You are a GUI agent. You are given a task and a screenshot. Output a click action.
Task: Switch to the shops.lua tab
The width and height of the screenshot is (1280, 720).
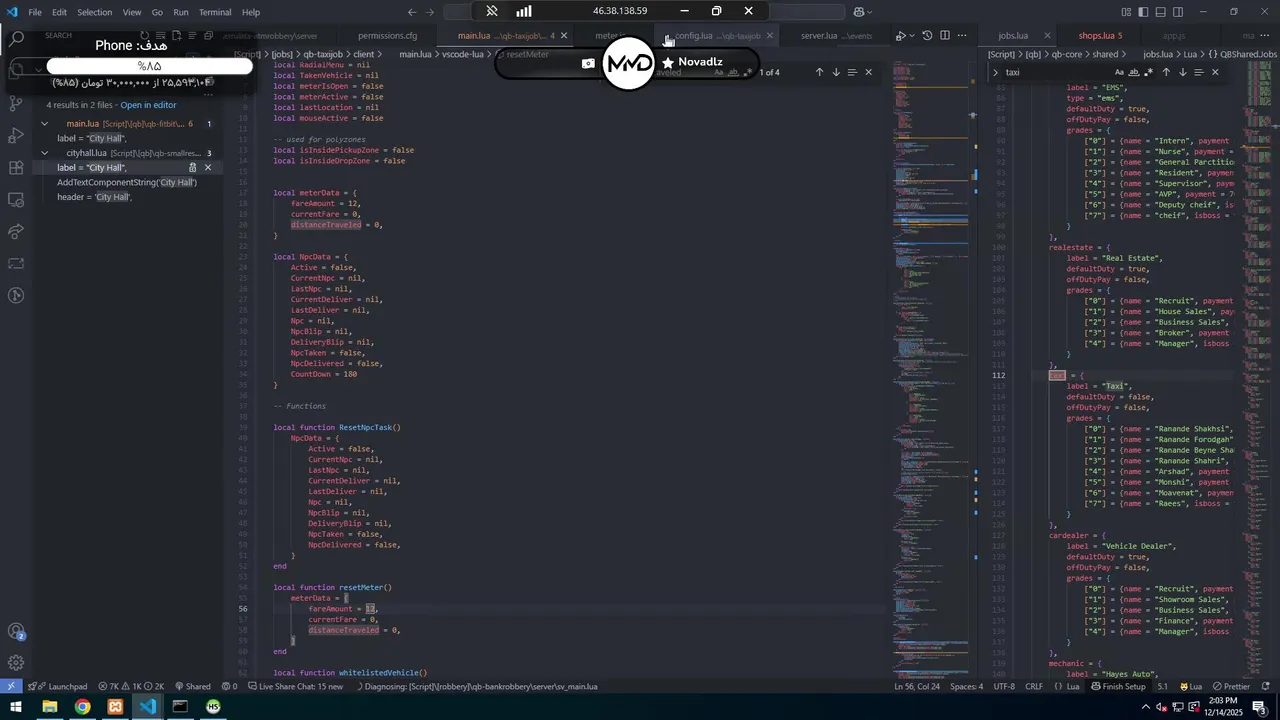pyautogui.click(x=1100, y=36)
